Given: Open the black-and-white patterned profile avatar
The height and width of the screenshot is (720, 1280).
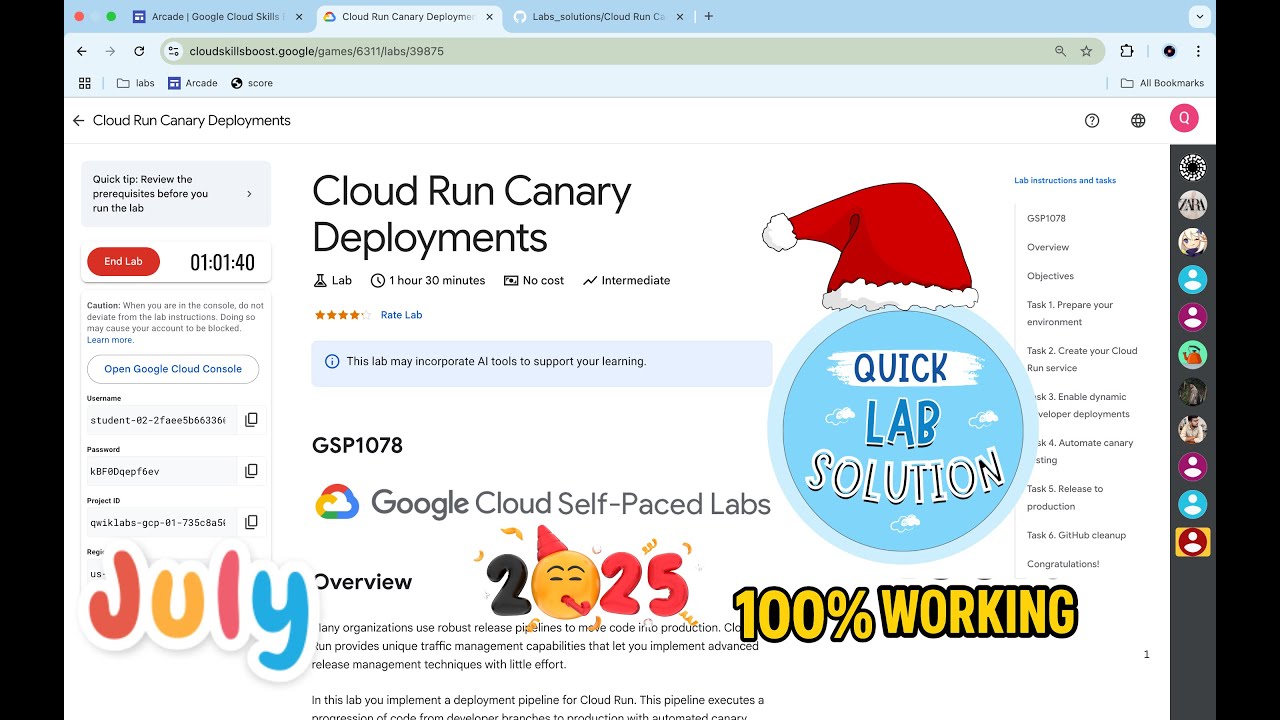Looking at the screenshot, I should pyautogui.click(x=1192, y=167).
